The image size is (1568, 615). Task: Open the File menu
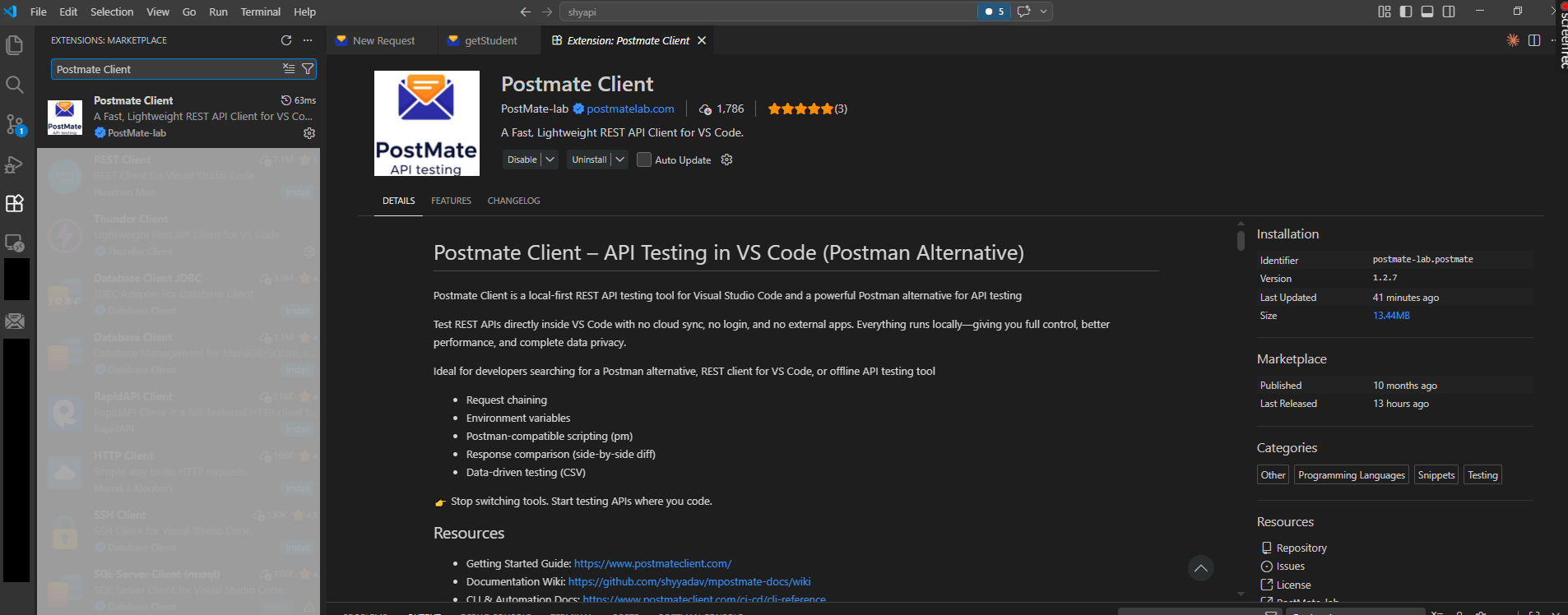[x=39, y=12]
